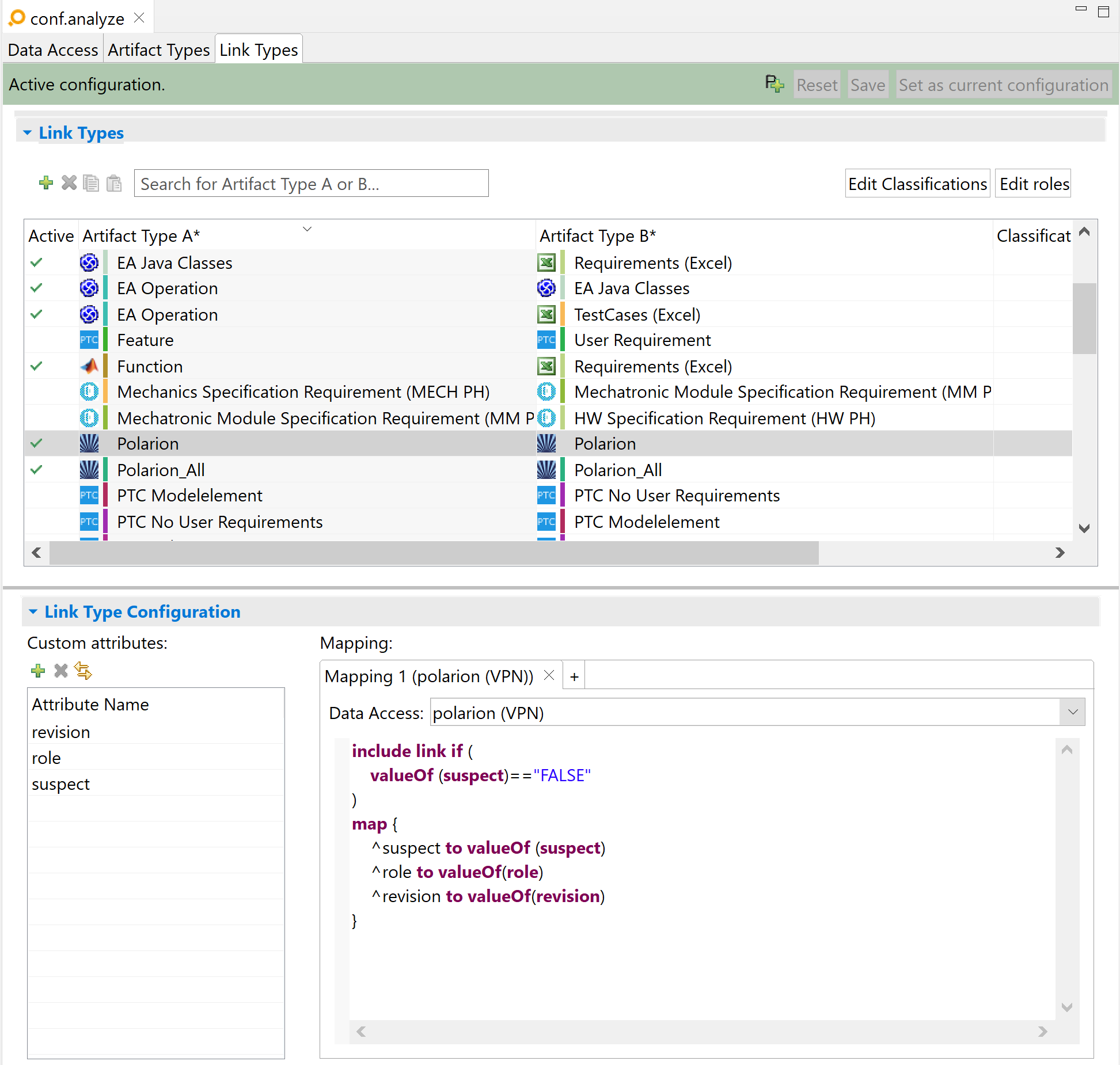Click the conf.analyze file icon on the editor tab

(x=17, y=18)
